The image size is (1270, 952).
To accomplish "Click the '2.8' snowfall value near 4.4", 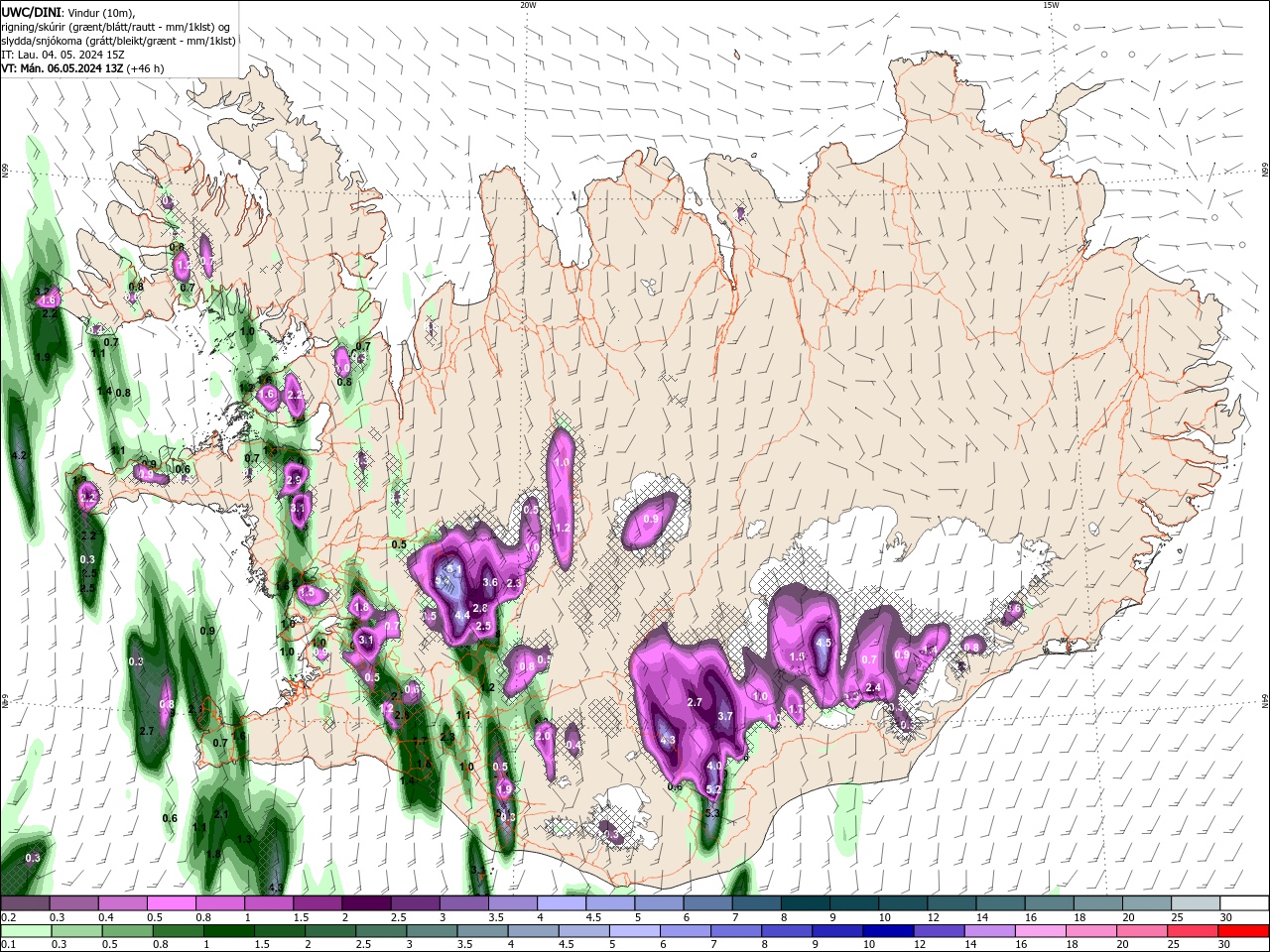I will (480, 608).
